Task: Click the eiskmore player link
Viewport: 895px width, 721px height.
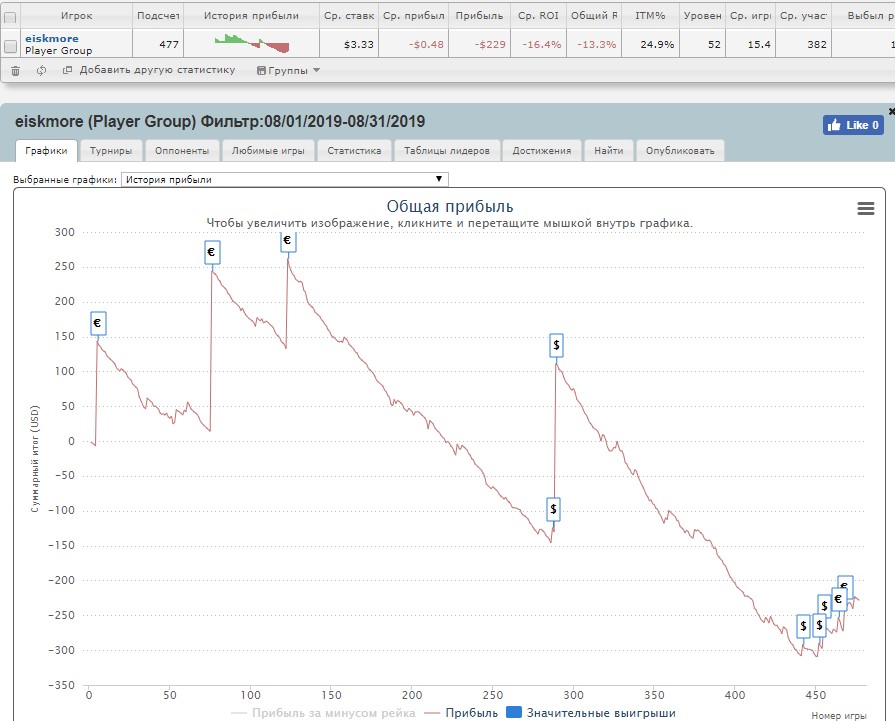Action: (x=52, y=38)
